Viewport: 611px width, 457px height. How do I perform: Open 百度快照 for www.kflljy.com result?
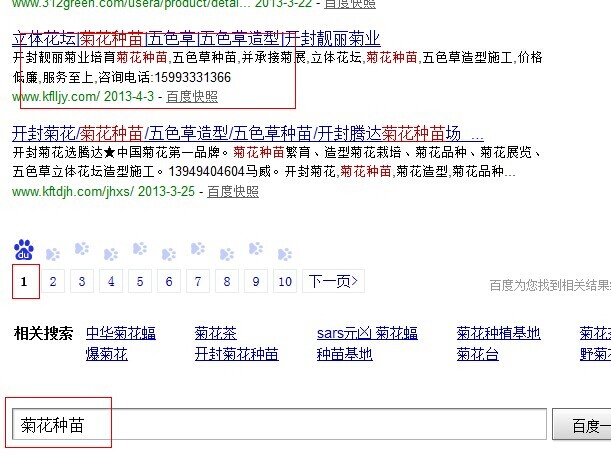(192, 96)
